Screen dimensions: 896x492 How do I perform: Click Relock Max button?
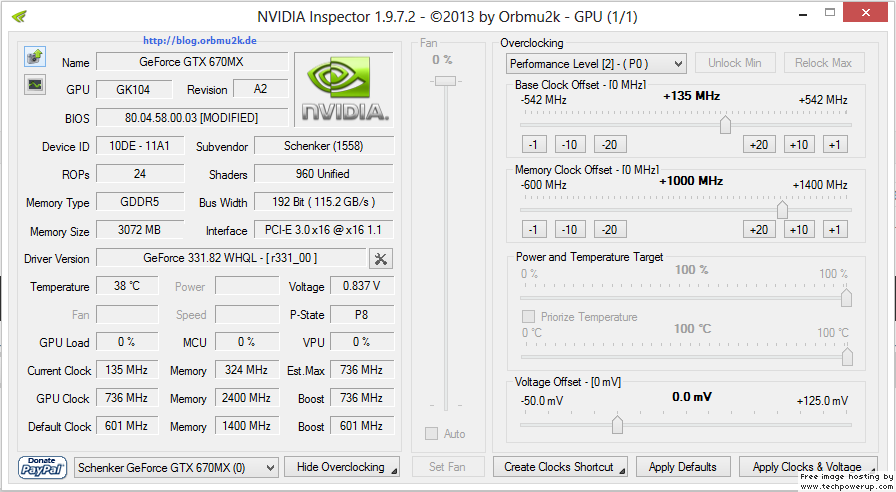(x=823, y=63)
